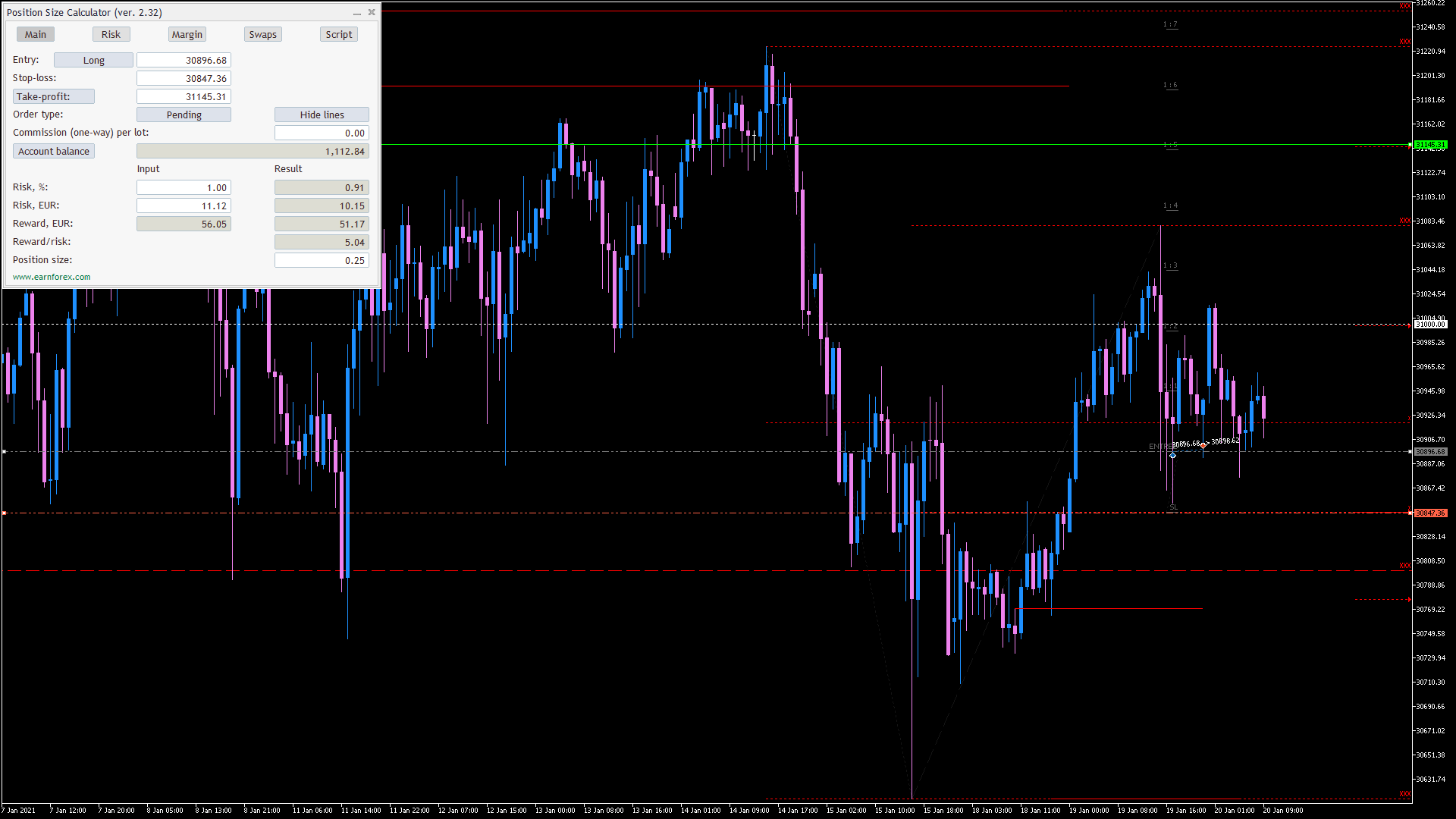Click the Stop-loss price input field
The height and width of the screenshot is (819, 1456).
[x=184, y=79]
